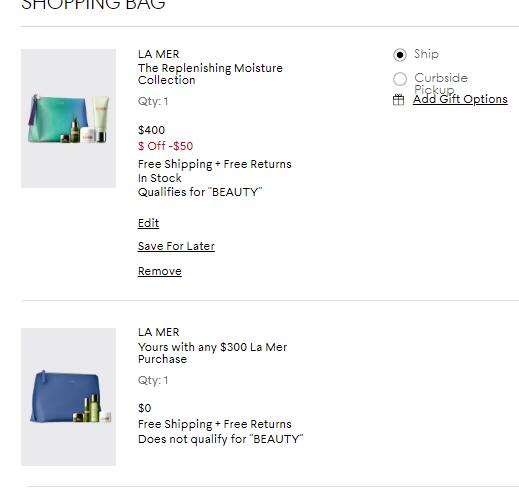This screenshot has width=519, height=493.
Task: Click the LA MER brand above the free gift
Action: [159, 332]
